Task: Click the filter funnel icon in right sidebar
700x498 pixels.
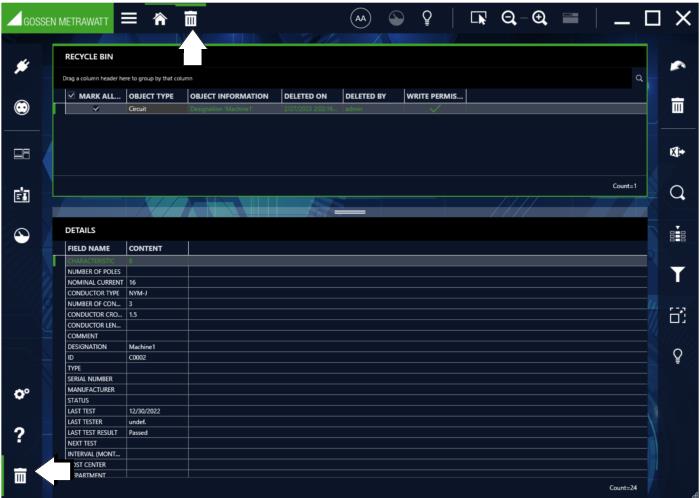Action: click(x=677, y=274)
